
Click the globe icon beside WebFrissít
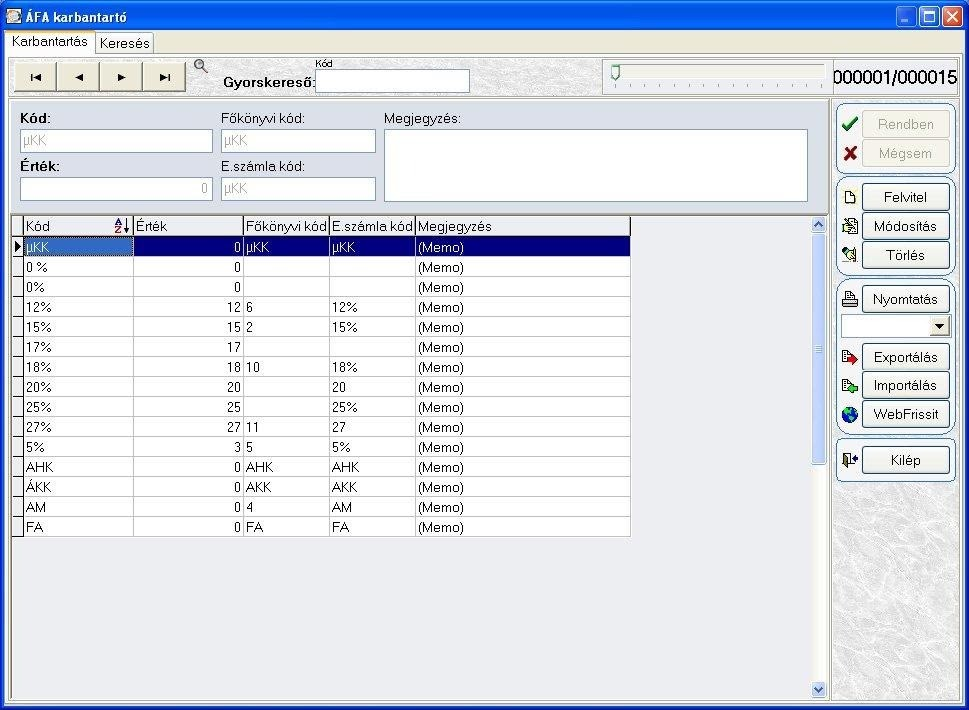850,415
